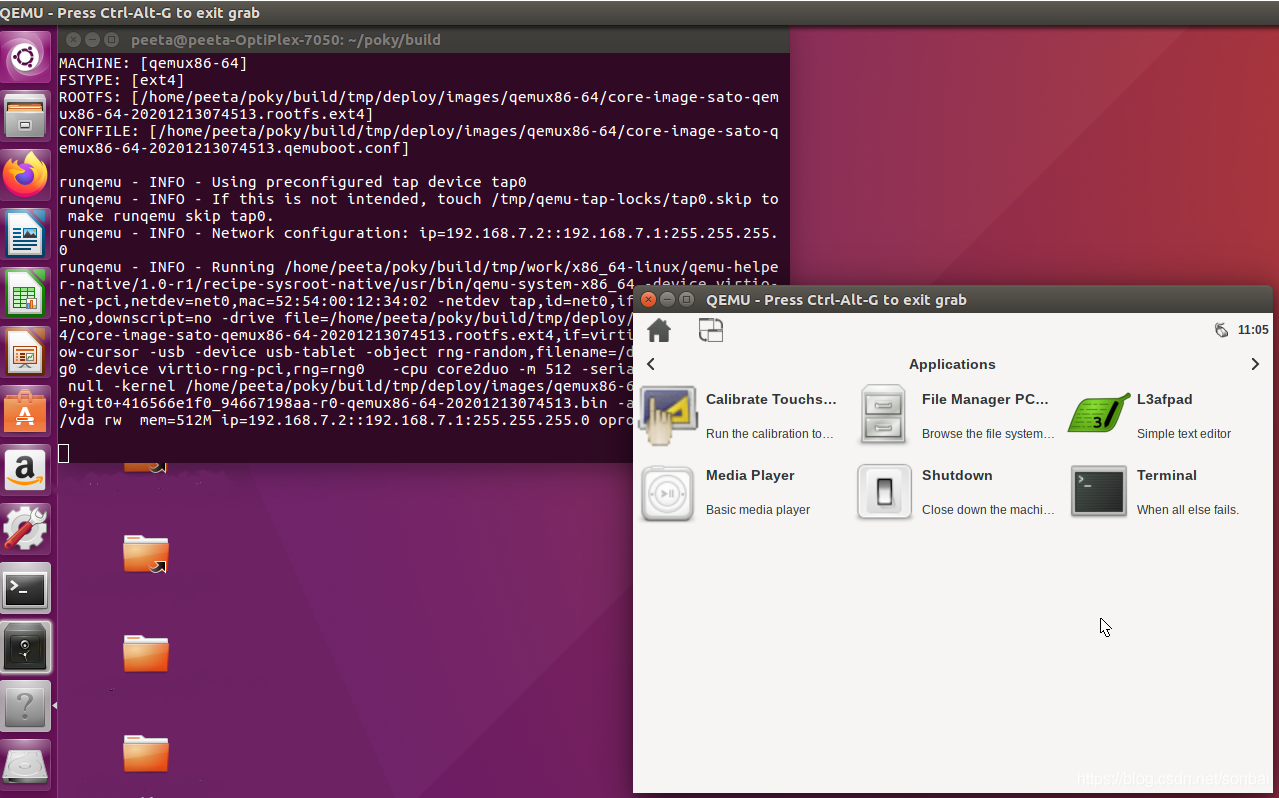Open LibreOffice Calc from the launcher
Screen dimensions: 1279x798
[26, 293]
